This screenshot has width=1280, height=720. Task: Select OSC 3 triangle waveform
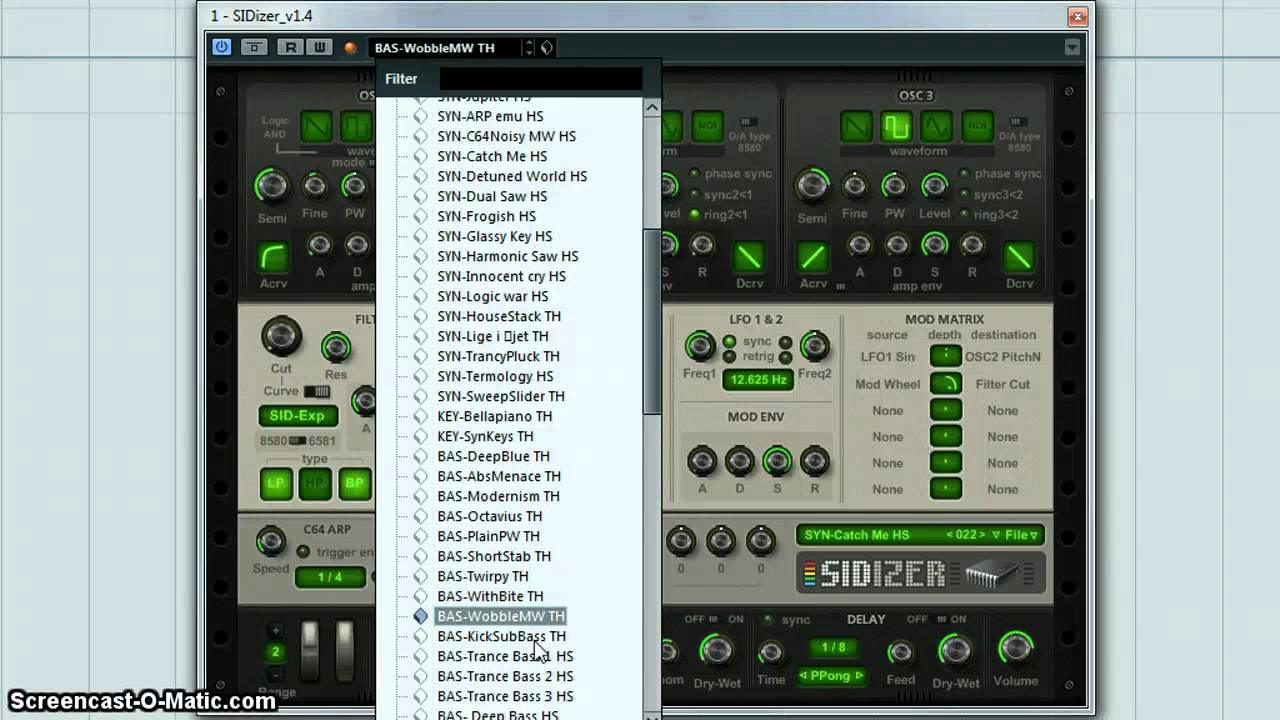pyautogui.click(x=936, y=127)
